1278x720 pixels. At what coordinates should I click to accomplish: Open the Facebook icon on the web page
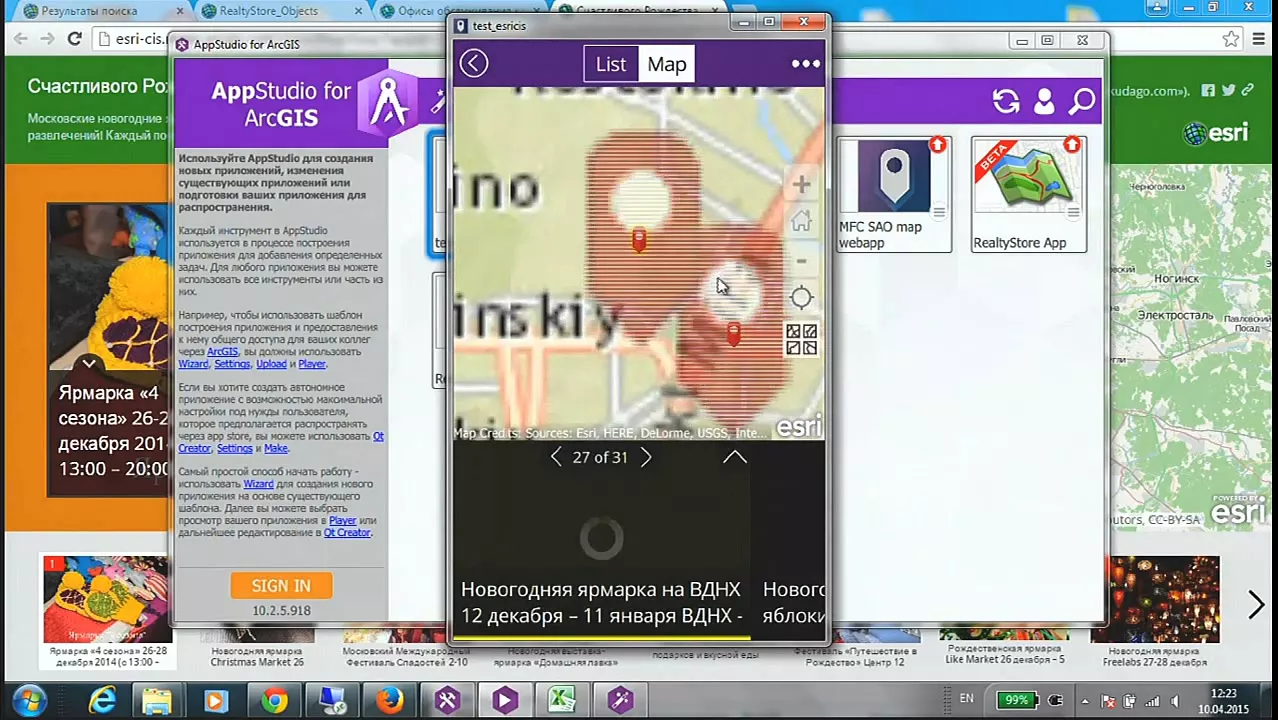click(1208, 90)
